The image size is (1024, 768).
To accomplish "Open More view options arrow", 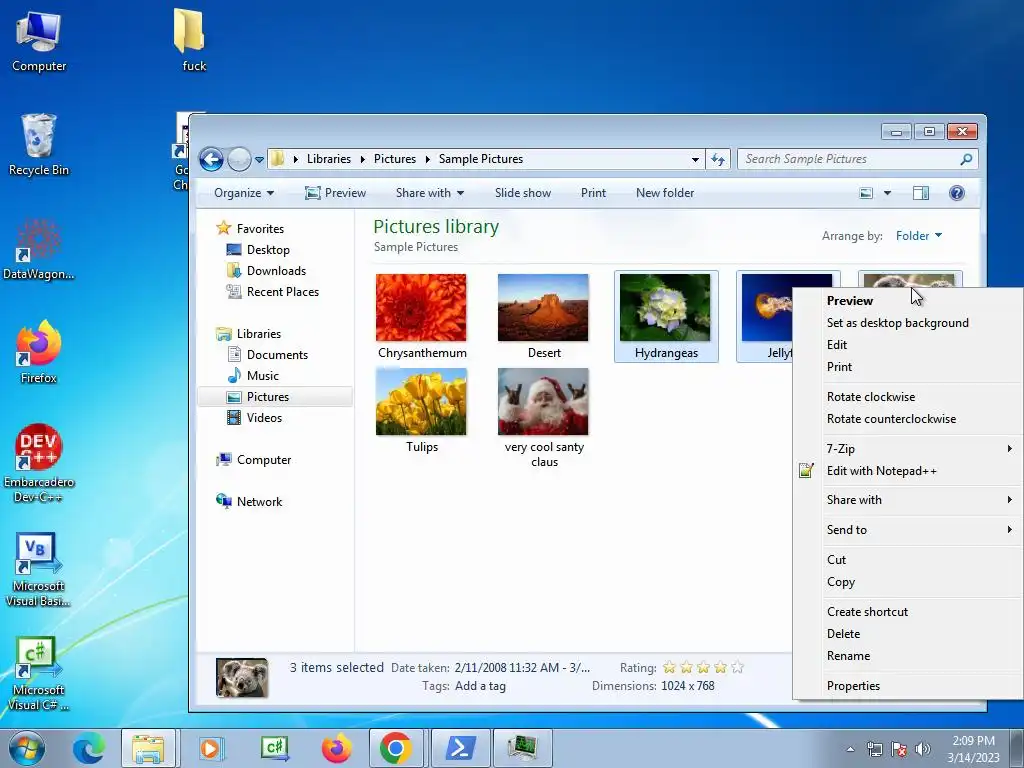I will [888, 193].
